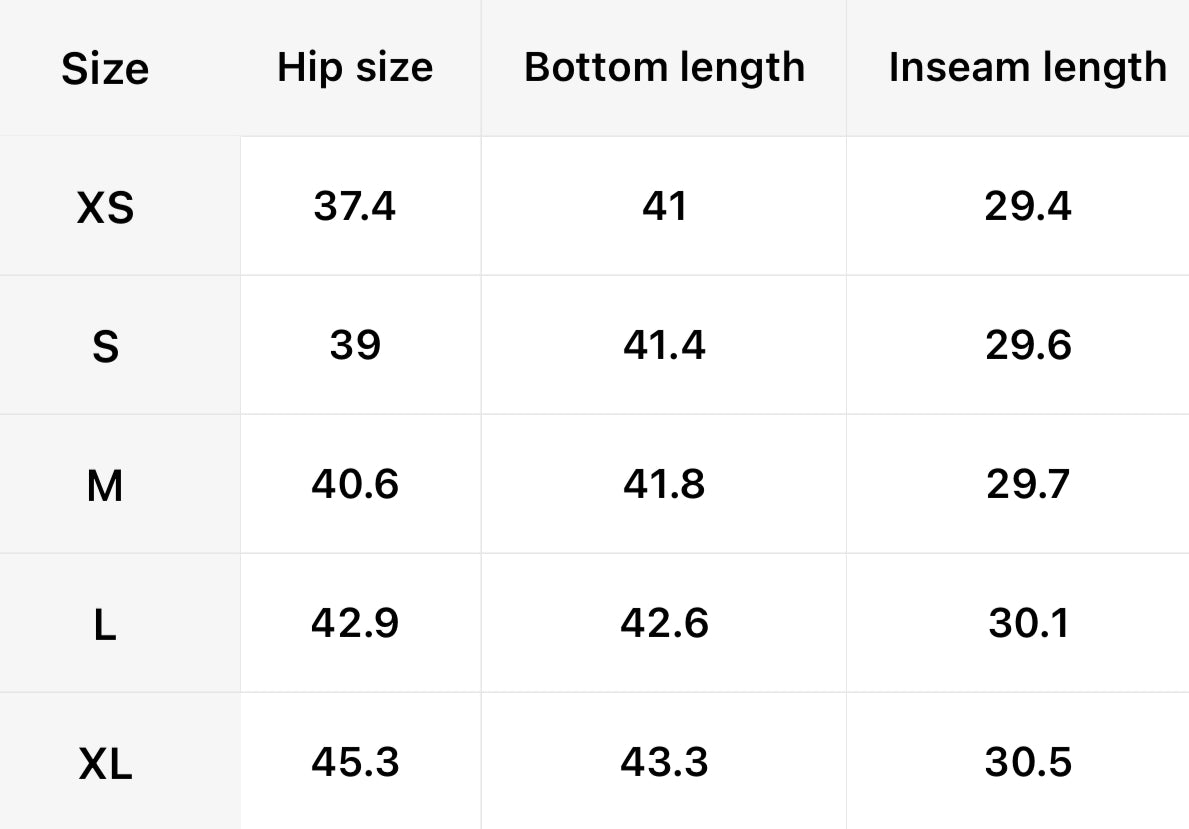Click the L hip size value 42.9
This screenshot has height=829, width=1189.
click(355, 623)
